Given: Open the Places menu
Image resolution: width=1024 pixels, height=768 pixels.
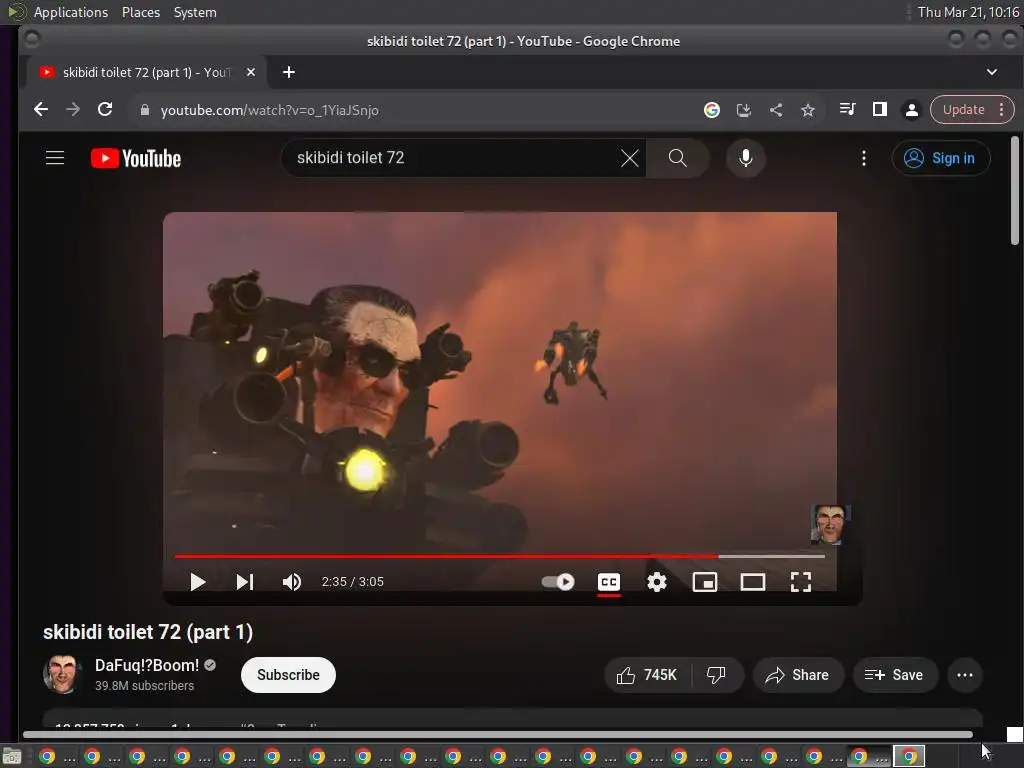Looking at the screenshot, I should [x=140, y=12].
